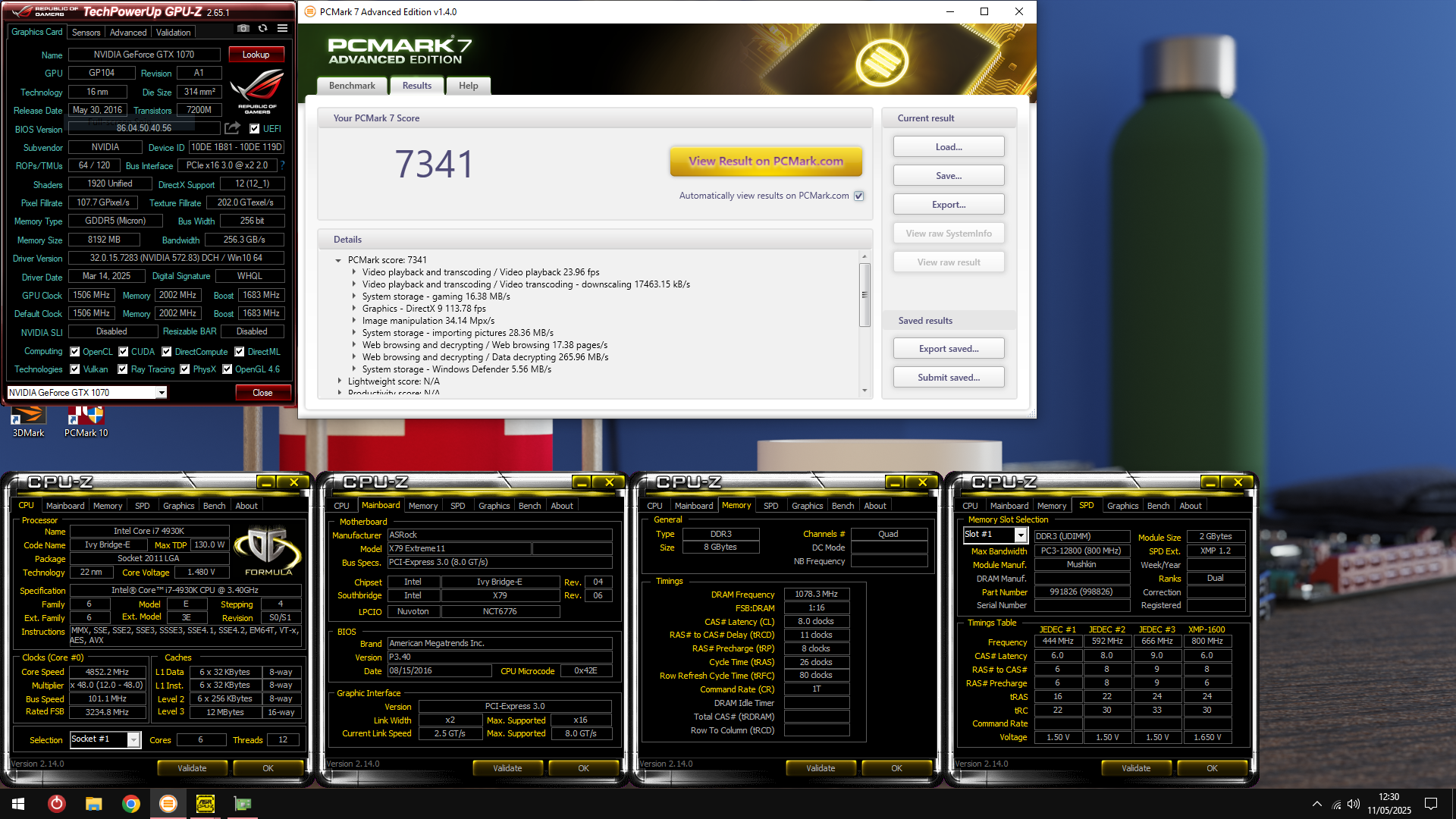The image size is (1456, 819).
Task: Click the GPU-Z Close button
Action: pos(262,392)
